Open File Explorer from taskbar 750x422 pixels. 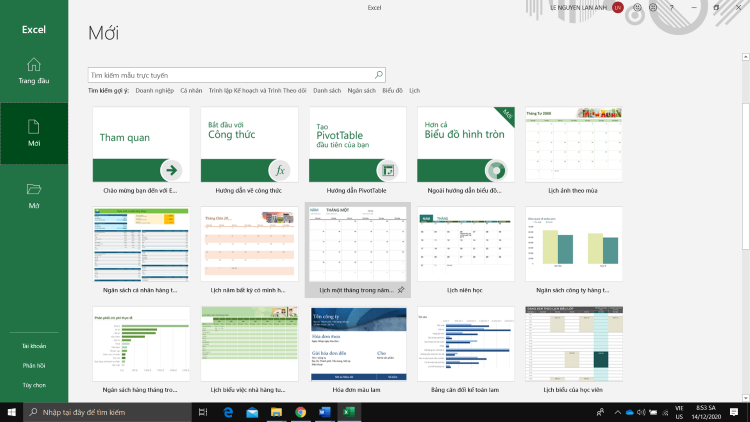point(276,412)
